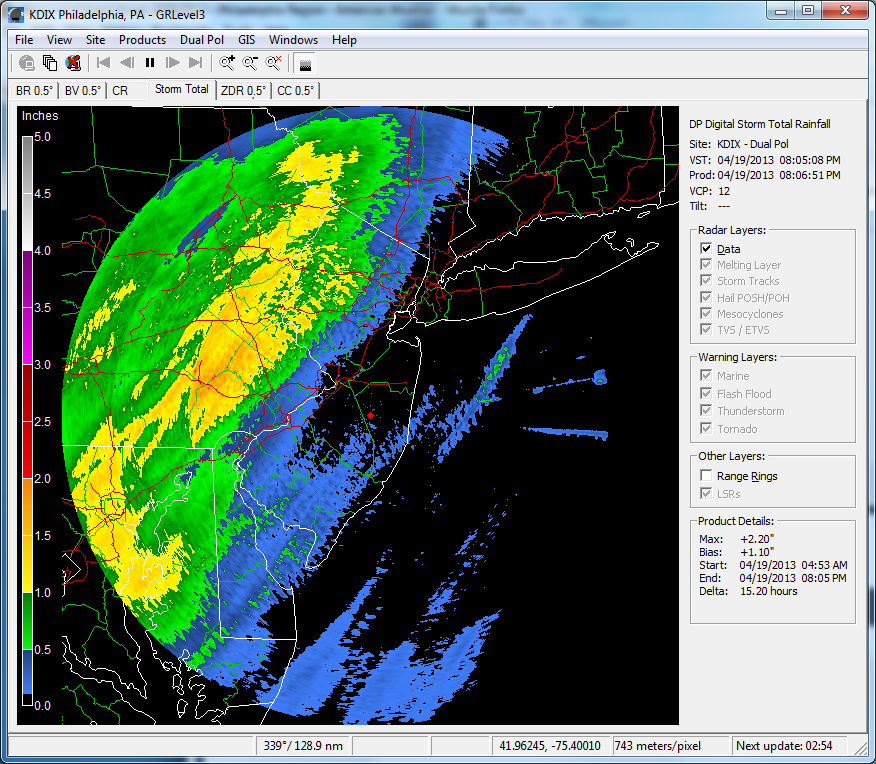Toggle the Thunderstorm warning checkbox
Screen dimensions: 876x764
click(x=706, y=410)
